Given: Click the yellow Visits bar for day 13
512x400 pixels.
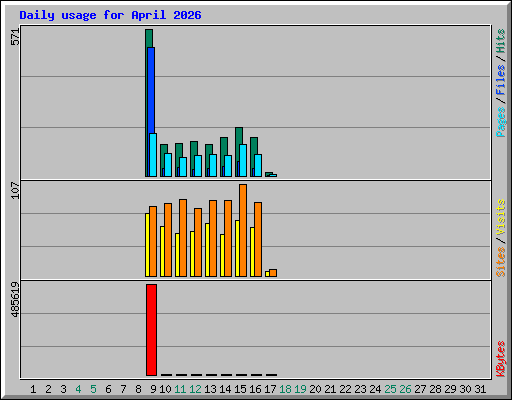Looking at the screenshot, I should 207,250.
